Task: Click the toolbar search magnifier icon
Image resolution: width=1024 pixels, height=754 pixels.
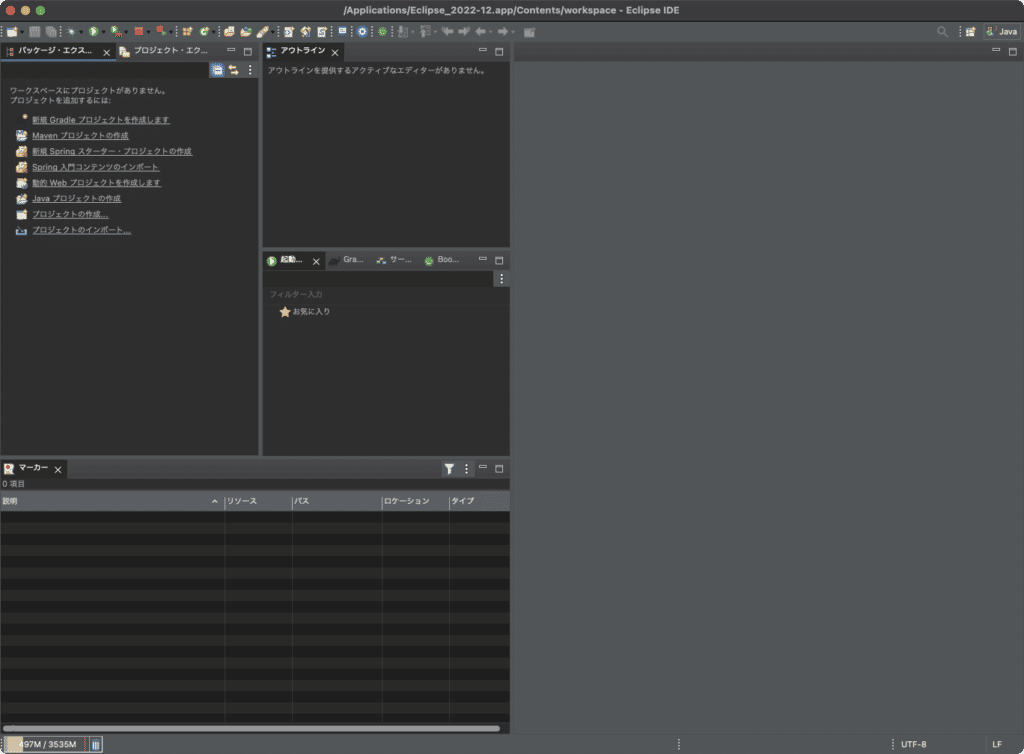Action: [x=942, y=32]
